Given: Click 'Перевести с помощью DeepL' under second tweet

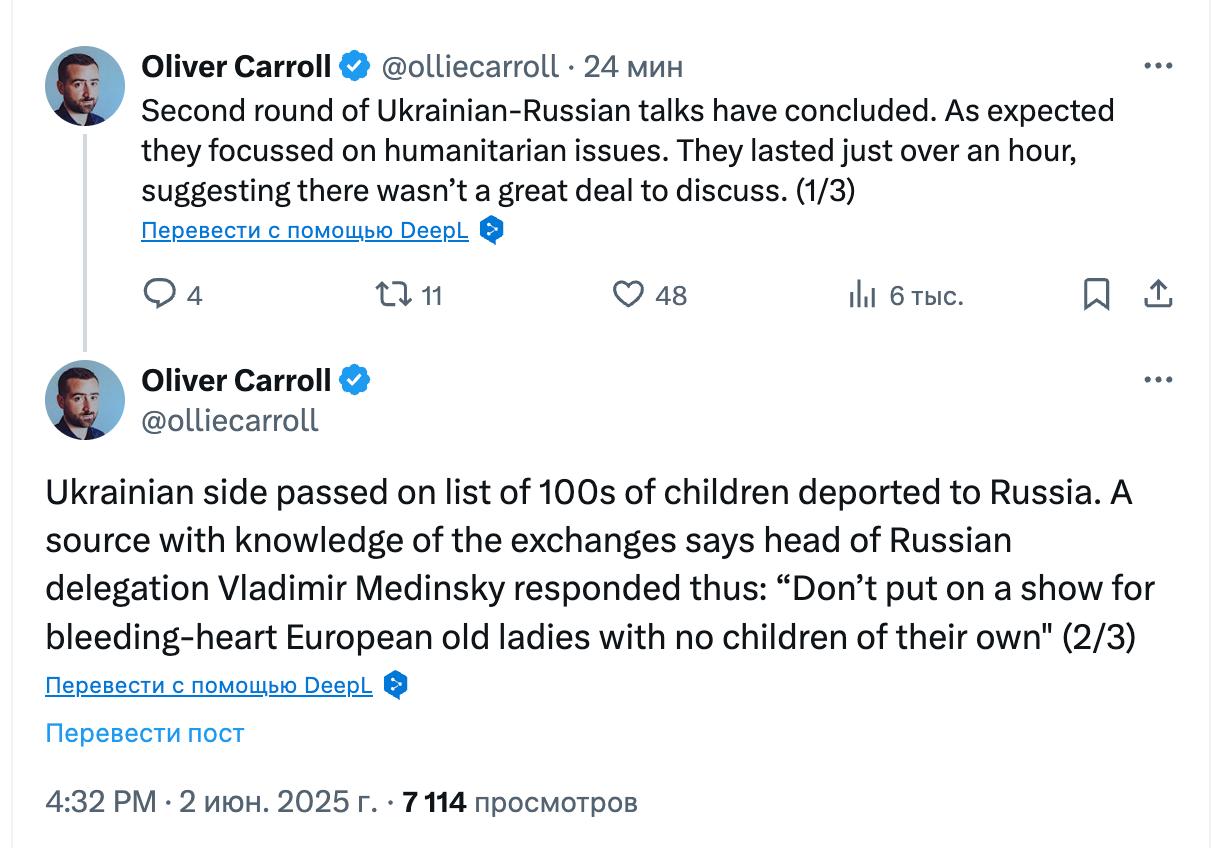Looking at the screenshot, I should [x=208, y=686].
